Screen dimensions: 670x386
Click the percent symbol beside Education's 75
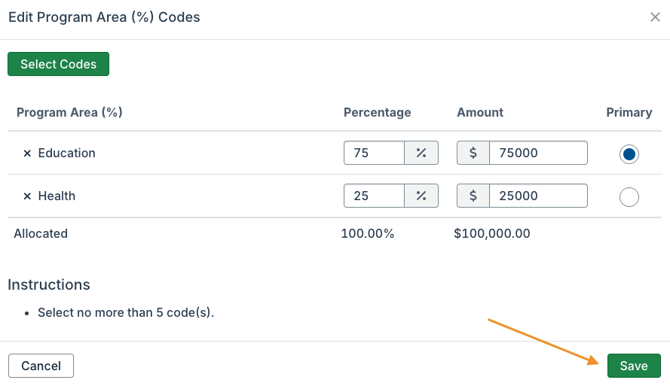(421, 153)
